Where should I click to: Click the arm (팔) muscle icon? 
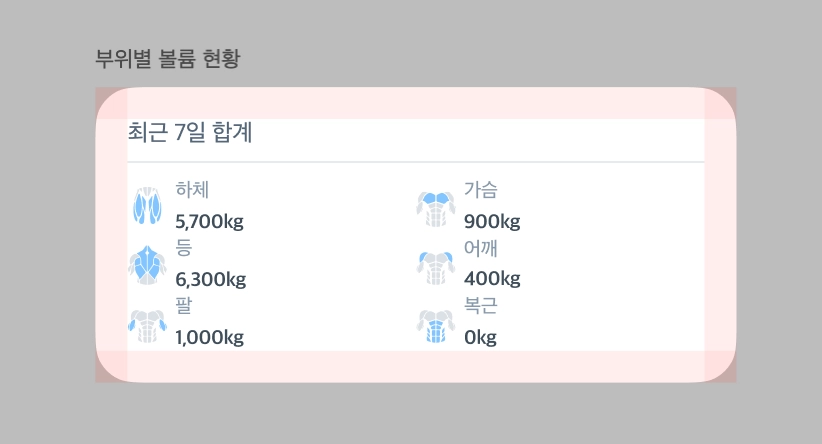click(x=147, y=323)
